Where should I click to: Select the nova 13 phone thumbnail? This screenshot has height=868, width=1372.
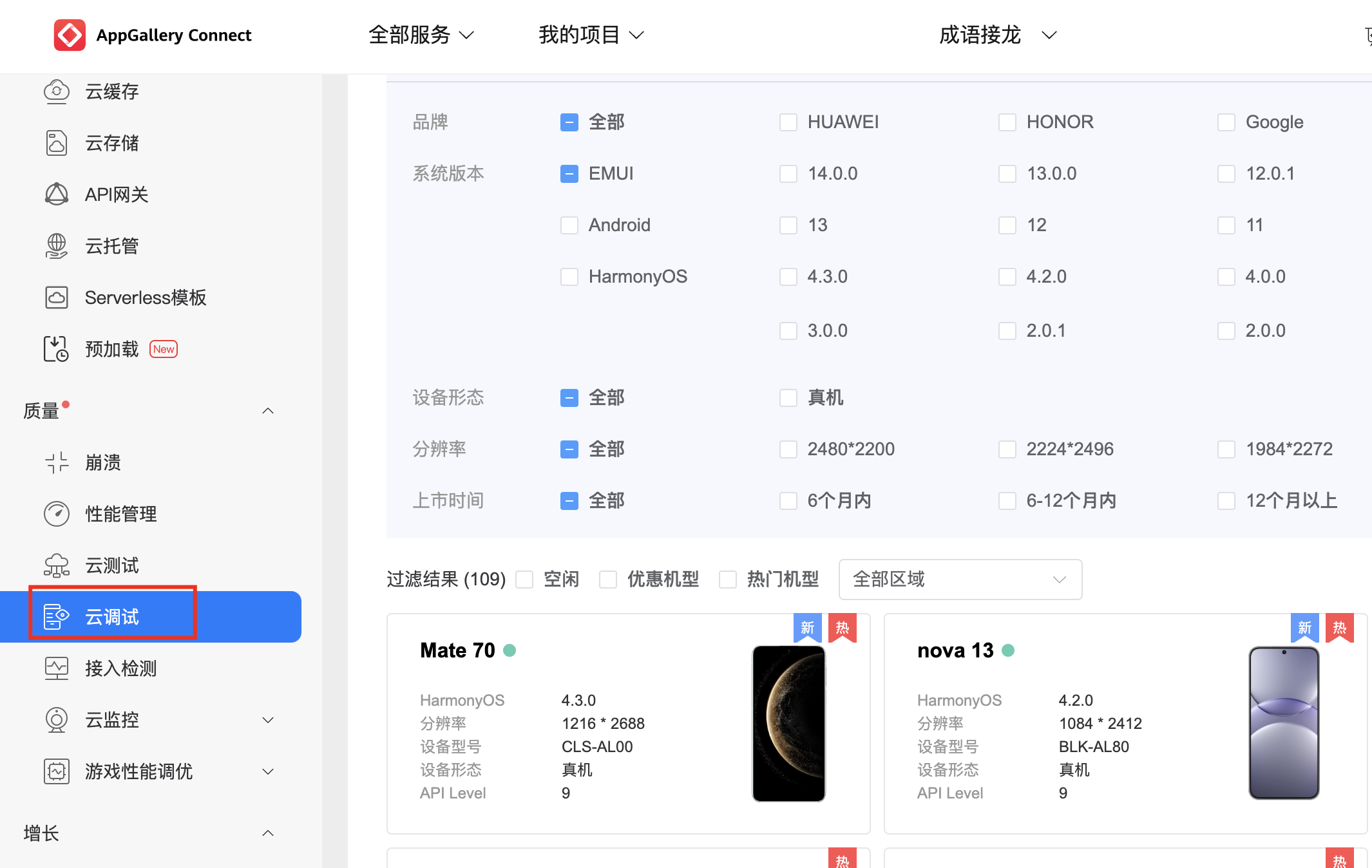[x=1284, y=723]
